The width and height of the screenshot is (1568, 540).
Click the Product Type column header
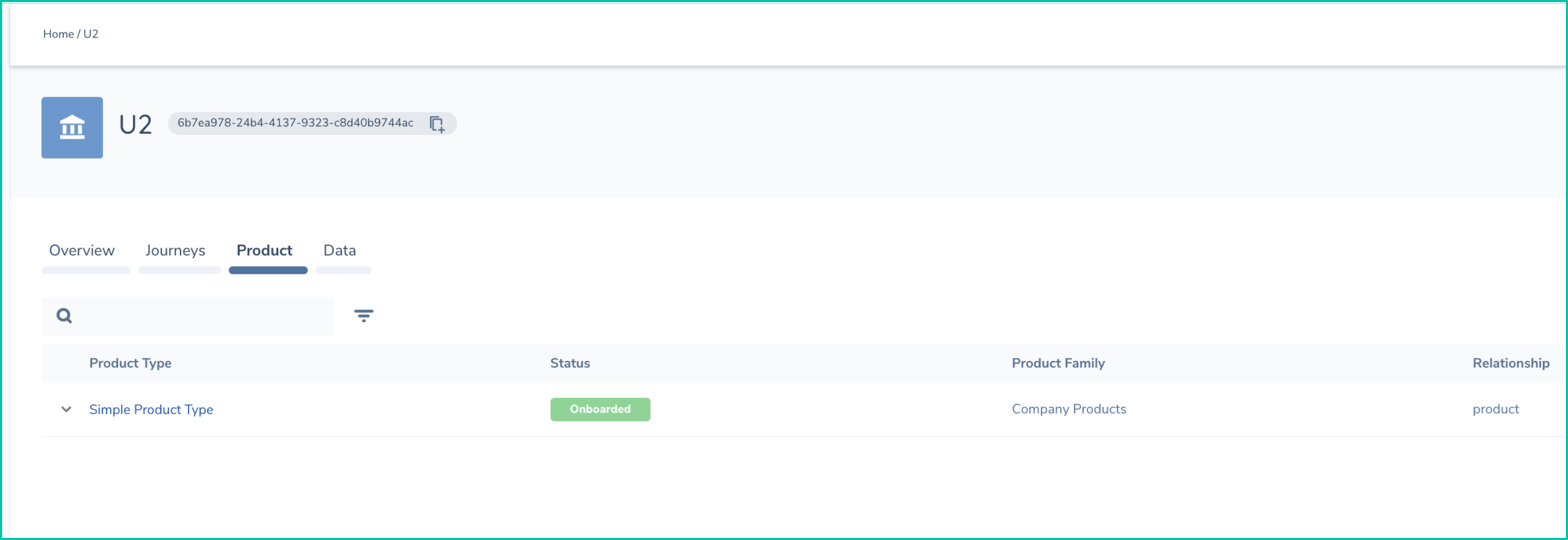(x=130, y=363)
